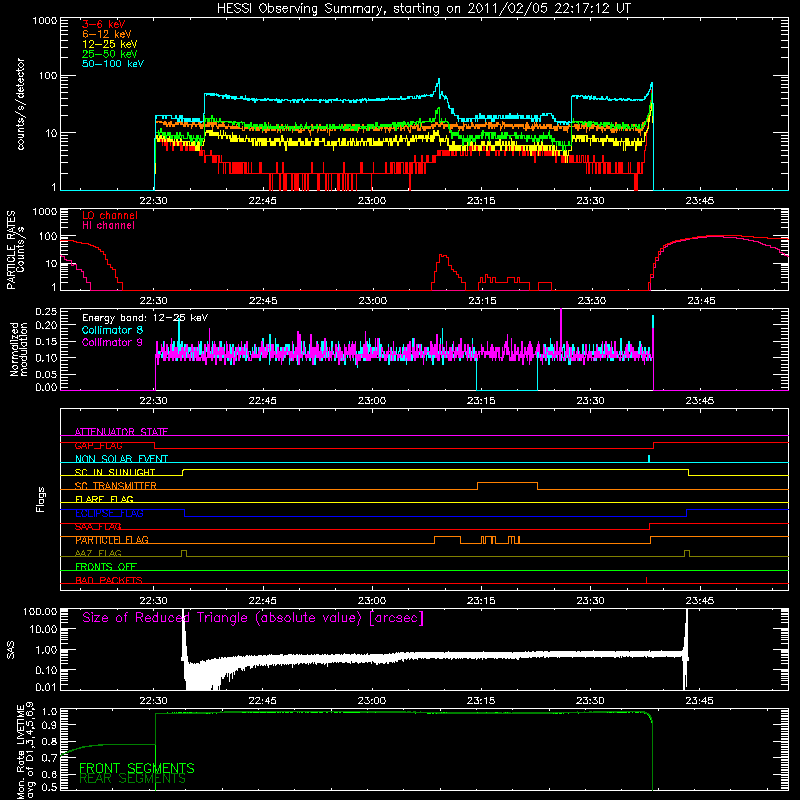Click the HESSI Observing Summary title
Viewport: 800px width, 800px height.
tap(424, 8)
